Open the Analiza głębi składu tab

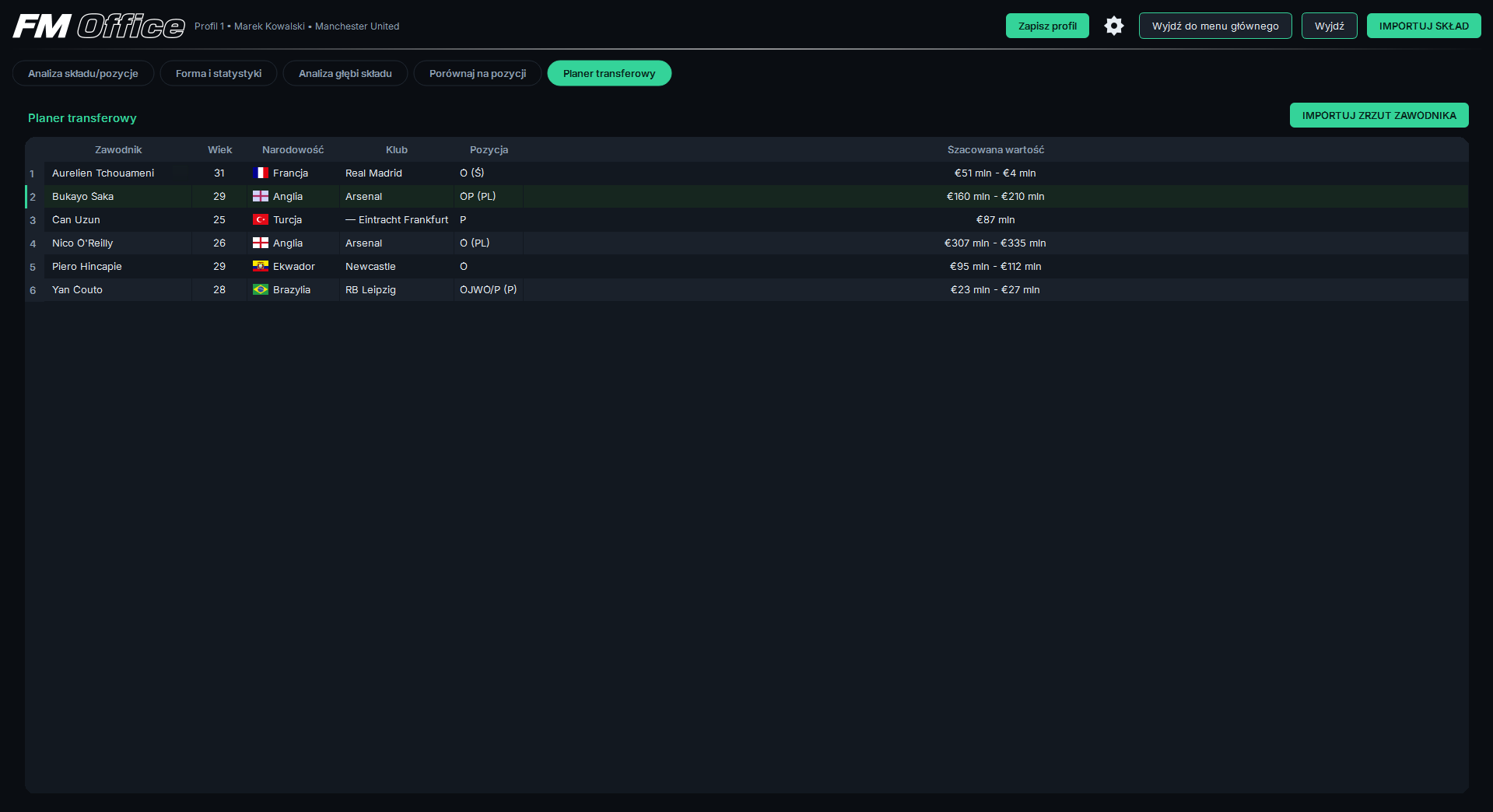tap(345, 73)
